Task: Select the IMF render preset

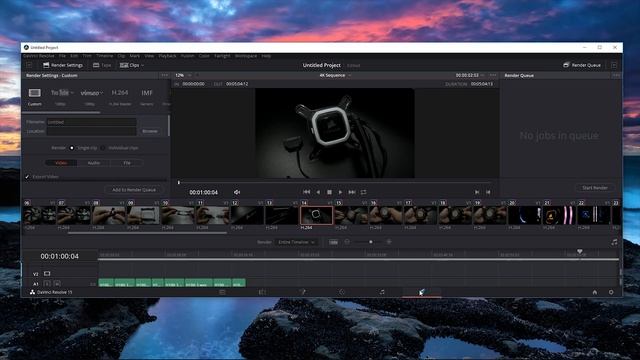Action: click(x=147, y=93)
